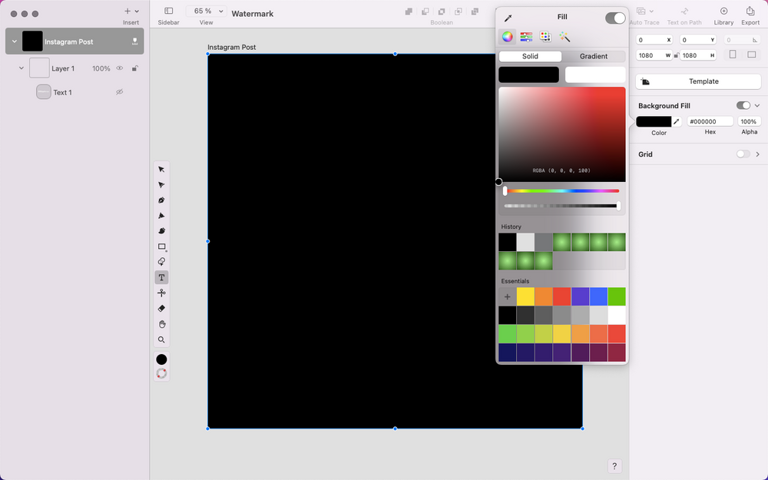This screenshot has width=768, height=480.
Task: Open the Insert dropdown arrow
Action: [x=137, y=11]
